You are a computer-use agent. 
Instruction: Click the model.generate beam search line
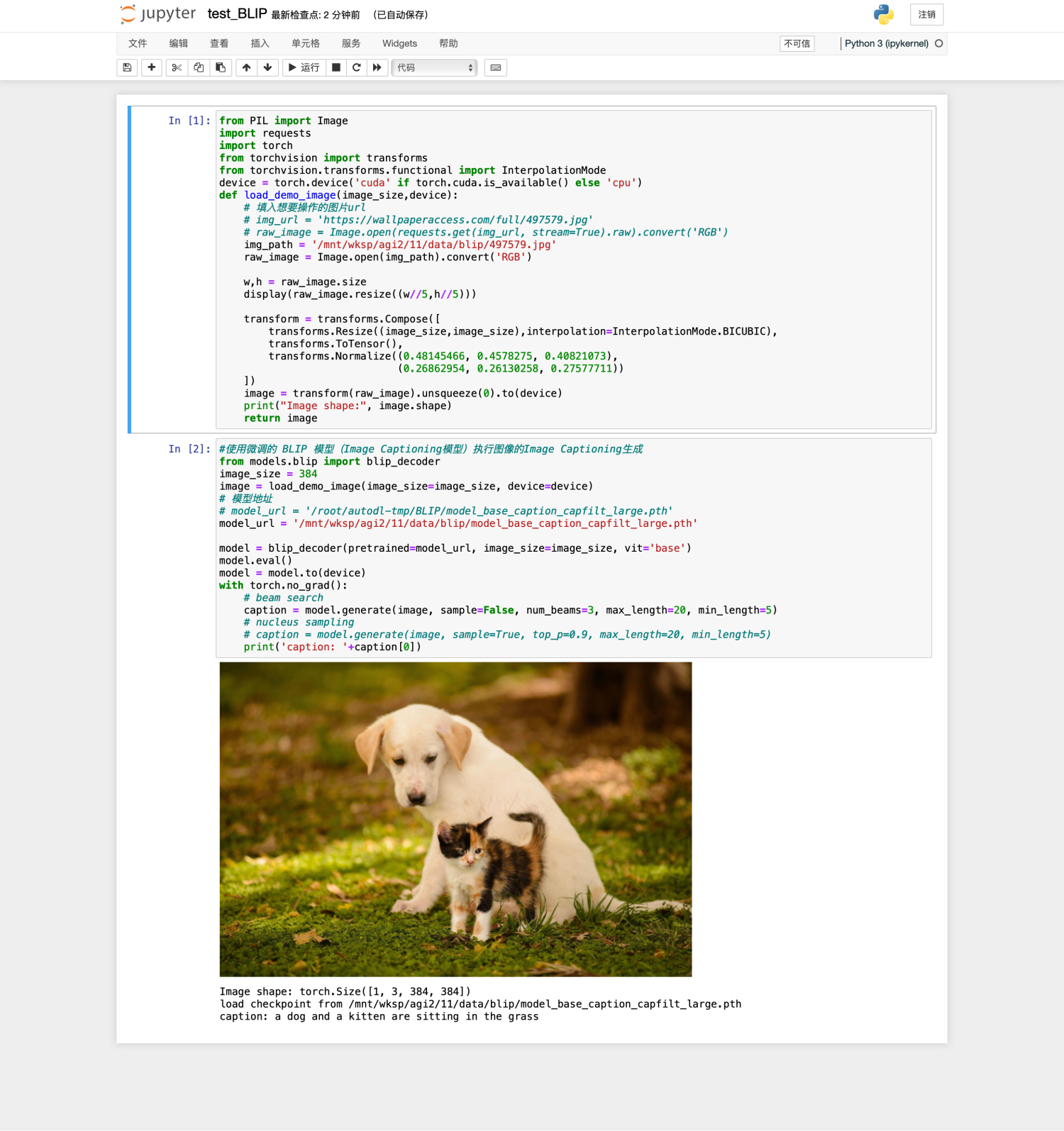tap(511, 610)
